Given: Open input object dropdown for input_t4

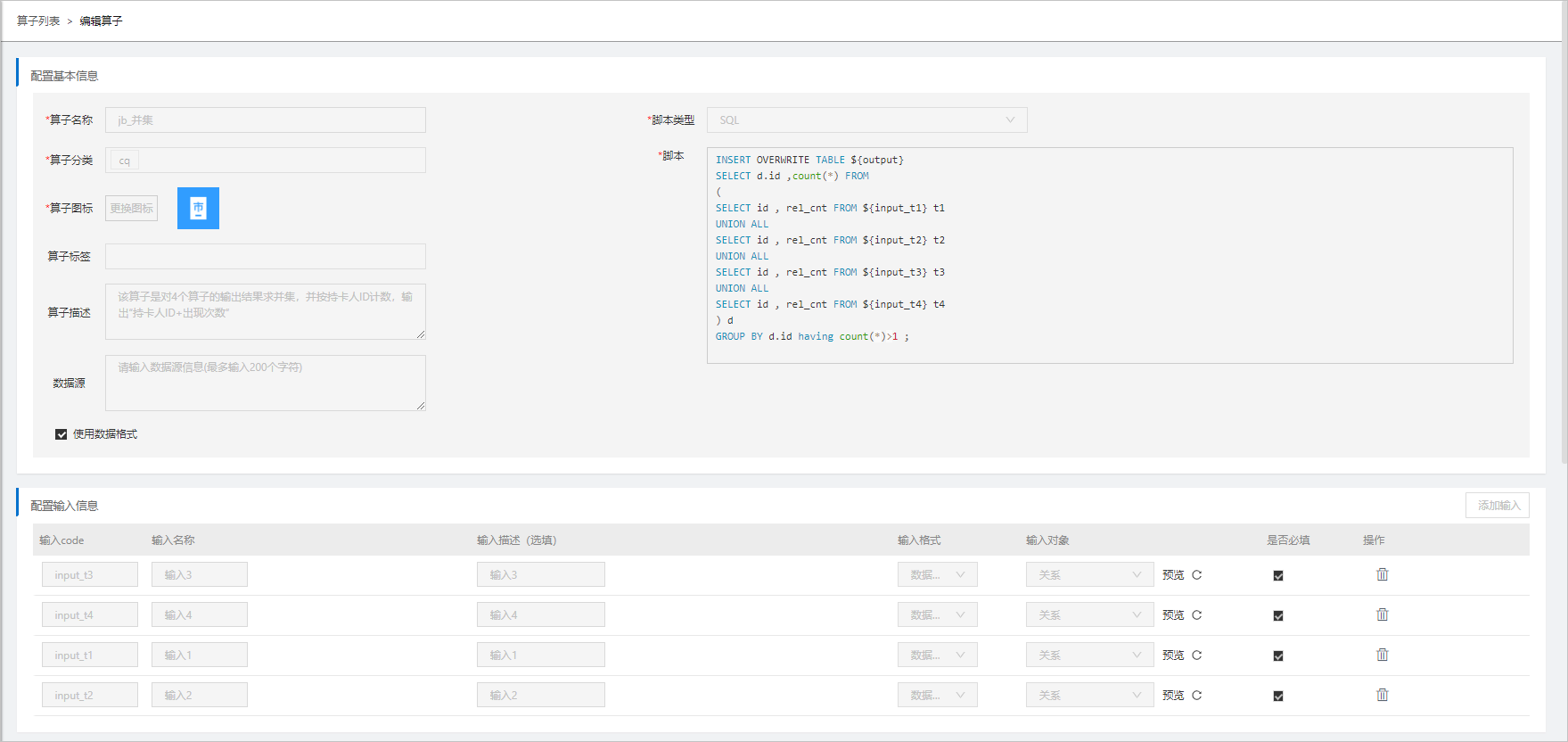Looking at the screenshot, I should click(1088, 614).
